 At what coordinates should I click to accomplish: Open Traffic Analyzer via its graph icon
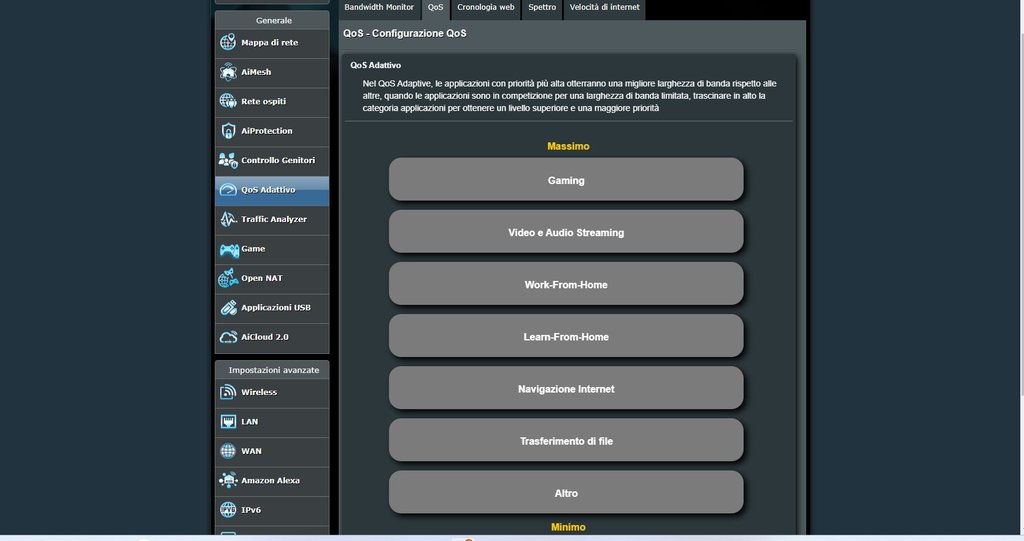point(228,219)
